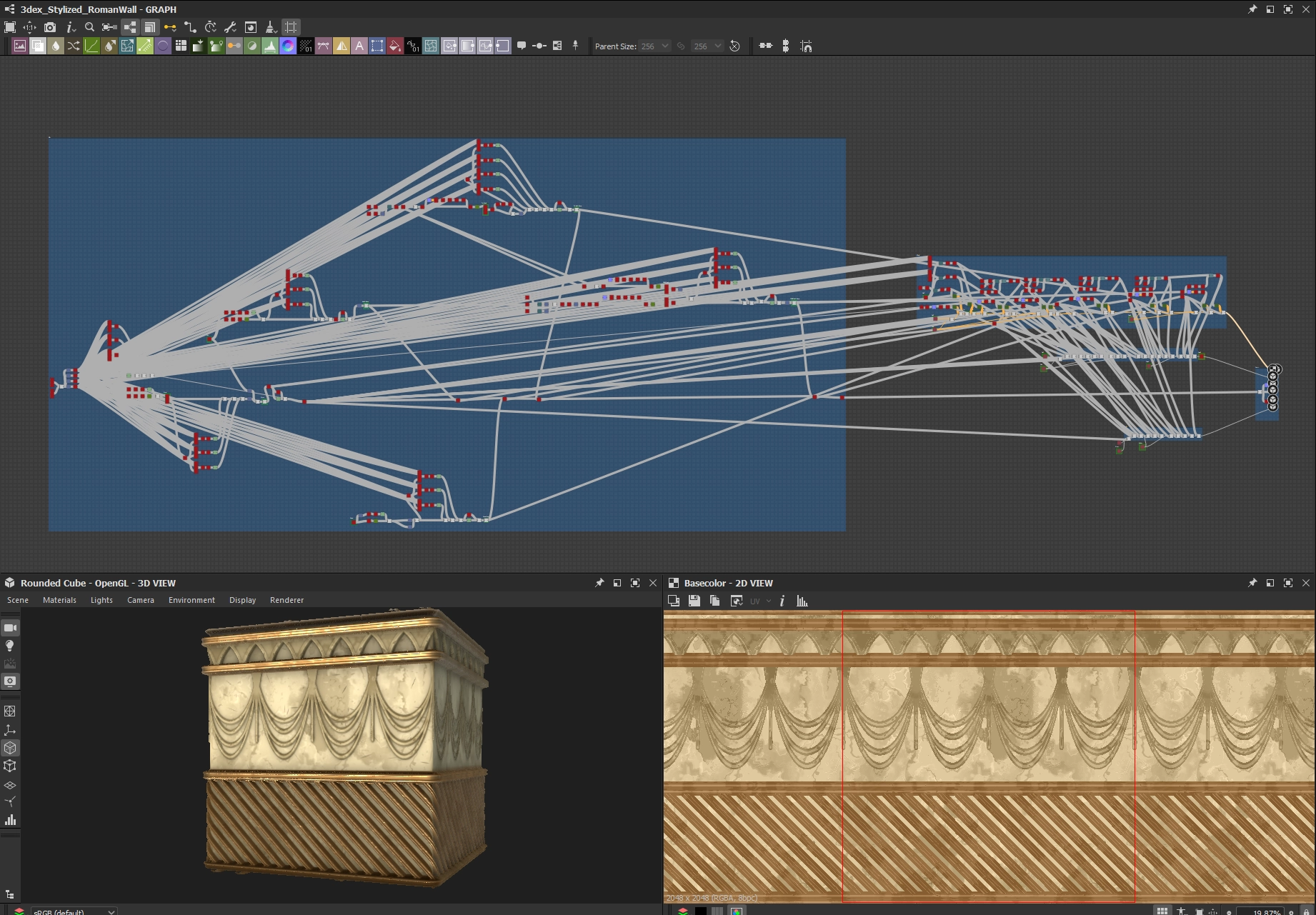Viewport: 1316px width, 915px height.
Task: Open the Environment menu in 3D view
Action: coord(191,600)
